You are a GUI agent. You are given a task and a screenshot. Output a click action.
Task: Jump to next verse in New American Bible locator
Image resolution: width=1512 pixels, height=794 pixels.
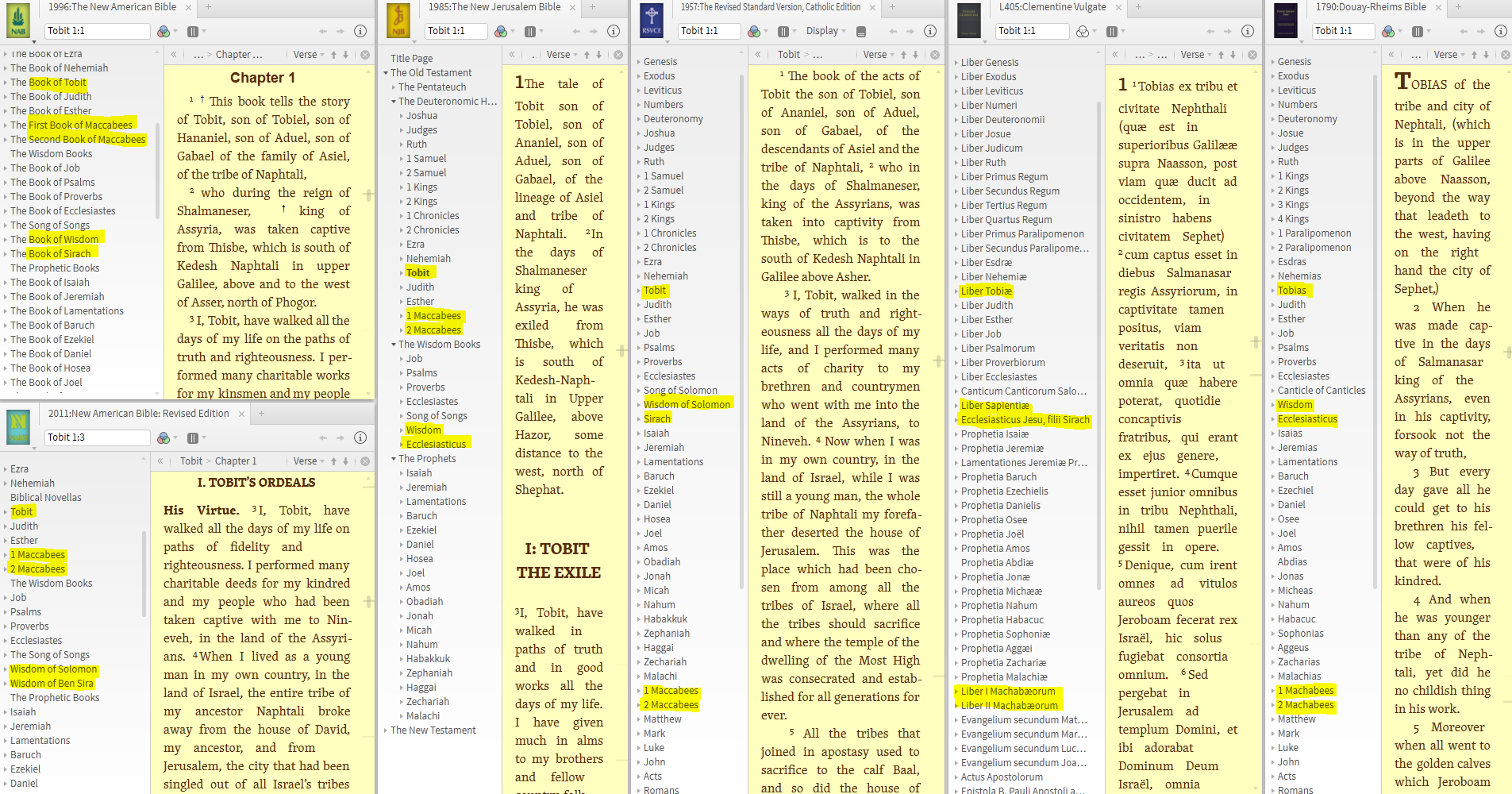pyautogui.click(x=346, y=55)
